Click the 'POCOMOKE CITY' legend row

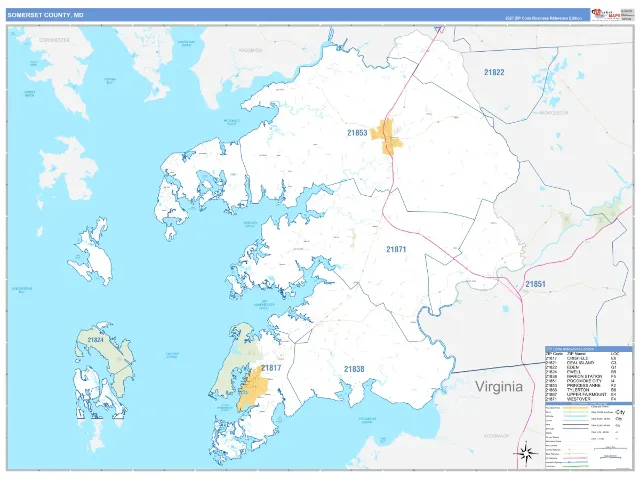click(582, 381)
